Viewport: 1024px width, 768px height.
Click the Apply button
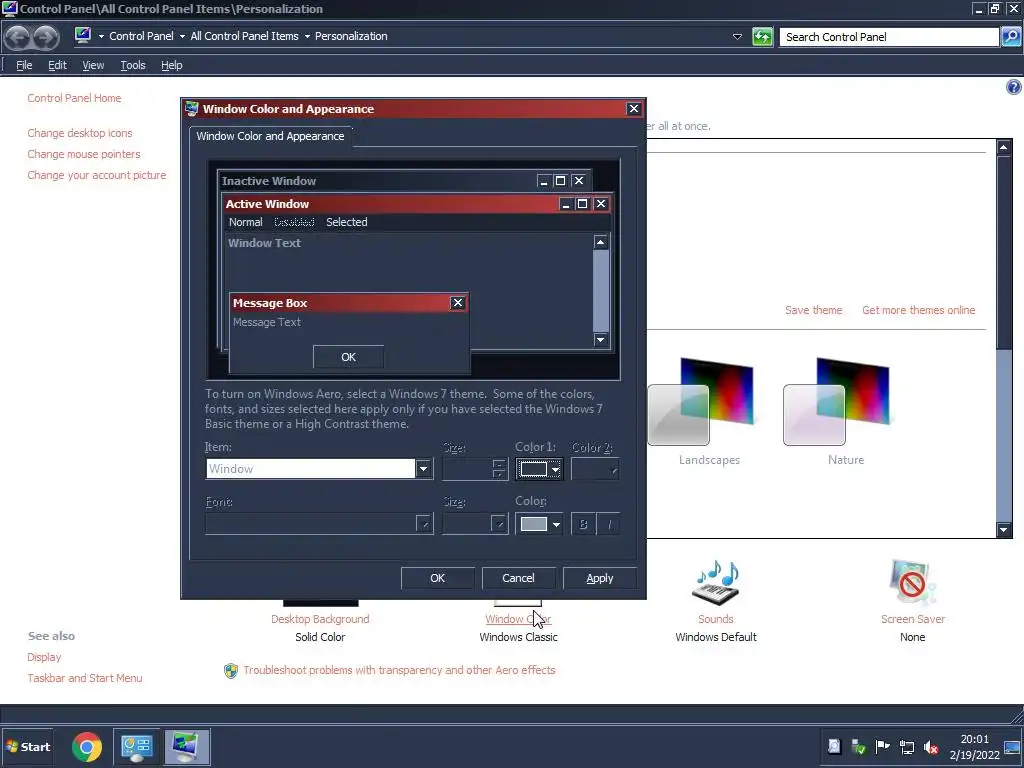[x=600, y=578]
